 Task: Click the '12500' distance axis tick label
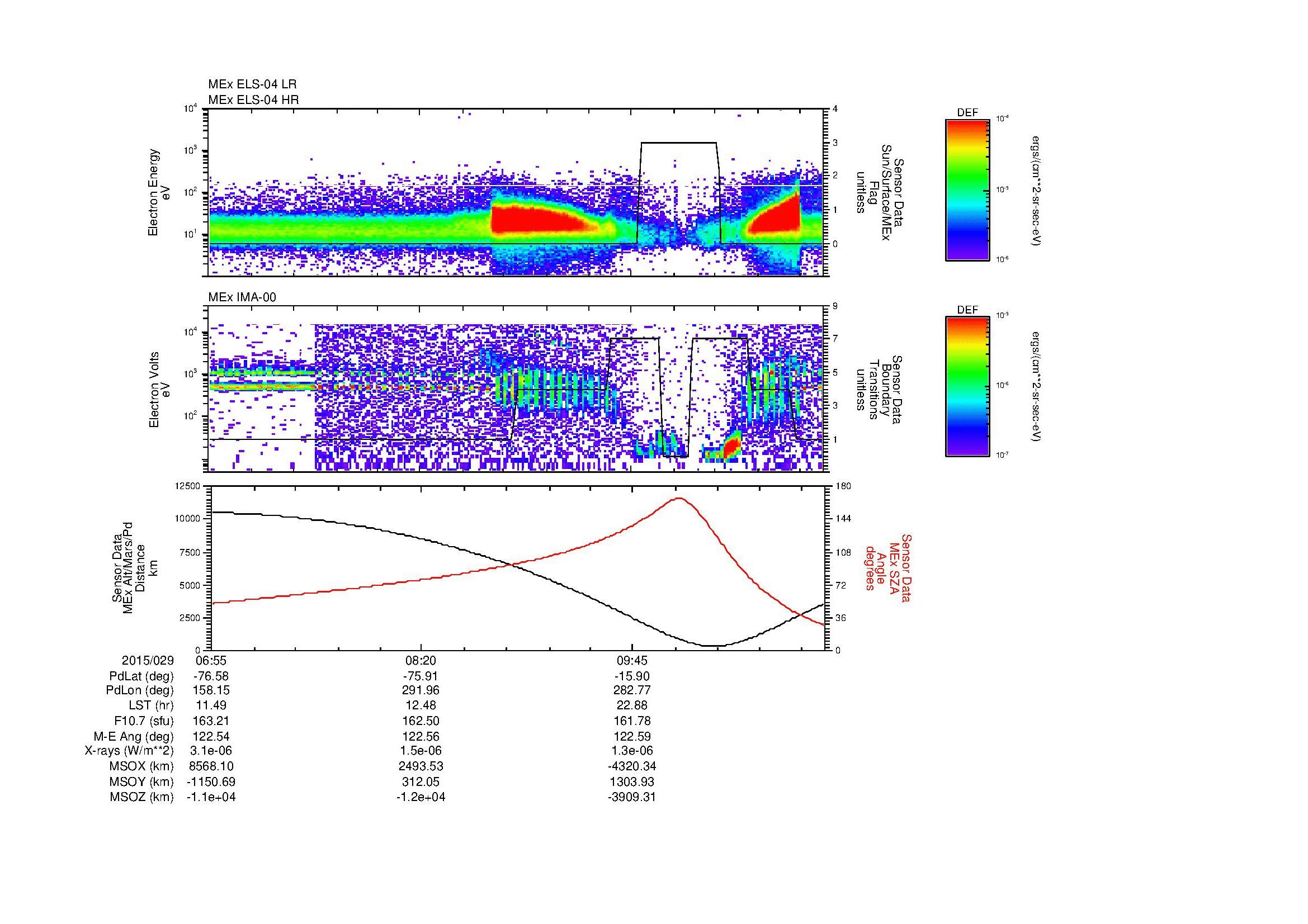(187, 486)
